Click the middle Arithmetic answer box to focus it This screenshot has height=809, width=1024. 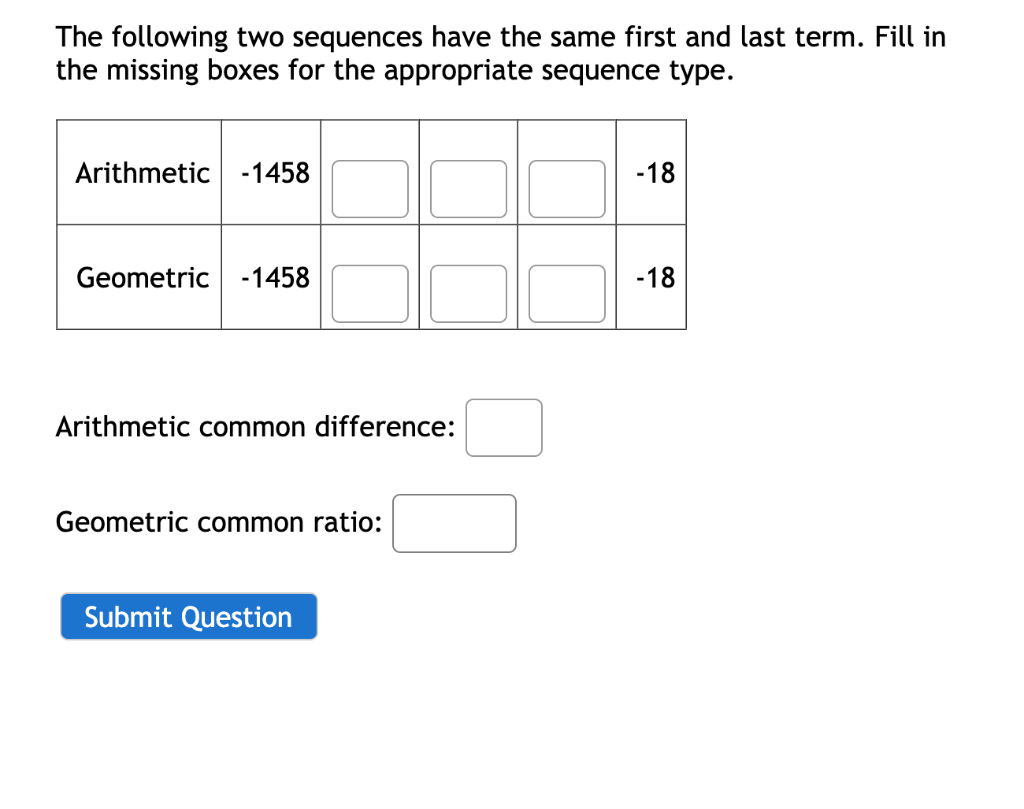pos(467,188)
